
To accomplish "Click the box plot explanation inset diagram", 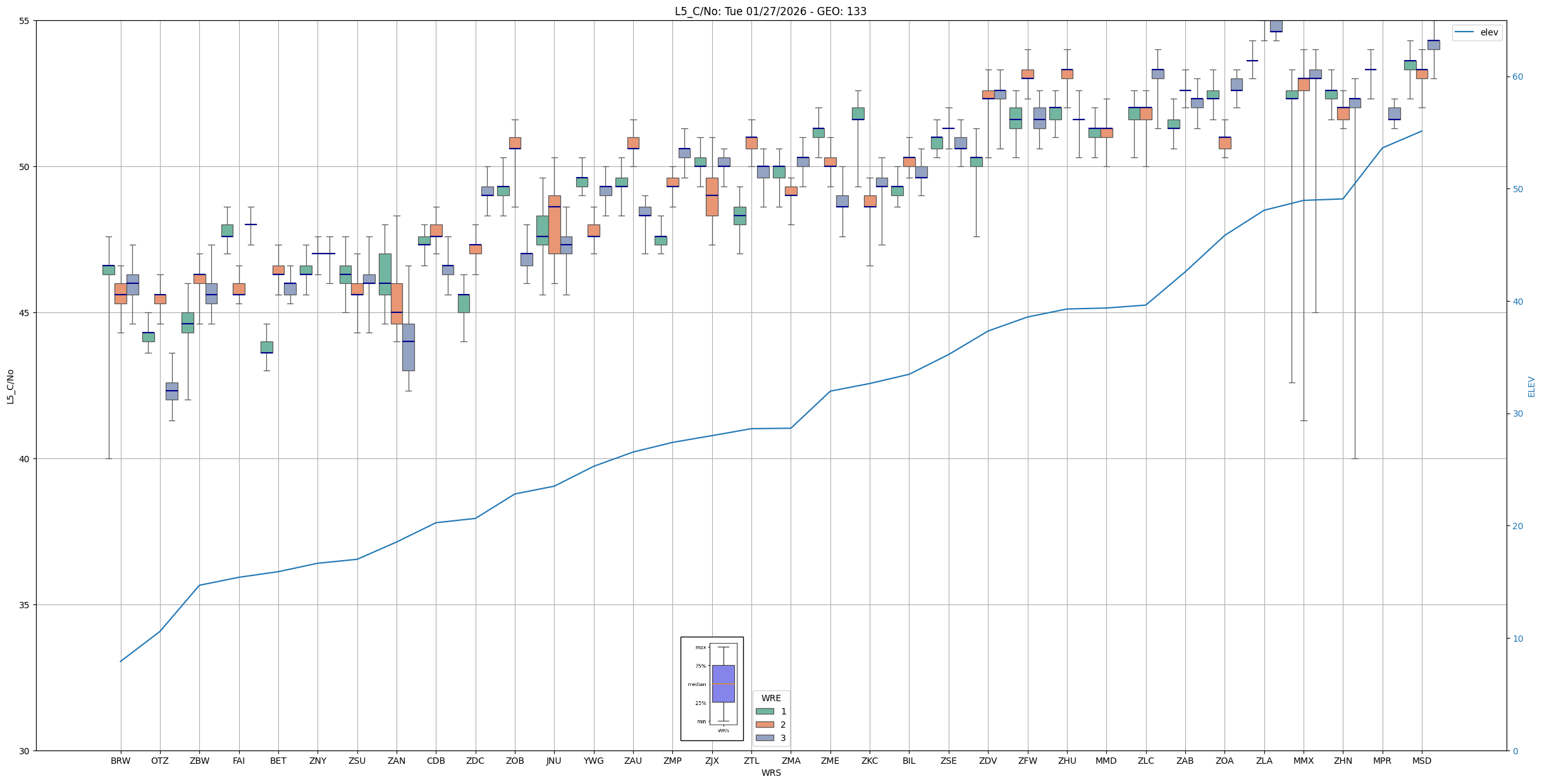I will pyautogui.click(x=712, y=689).
